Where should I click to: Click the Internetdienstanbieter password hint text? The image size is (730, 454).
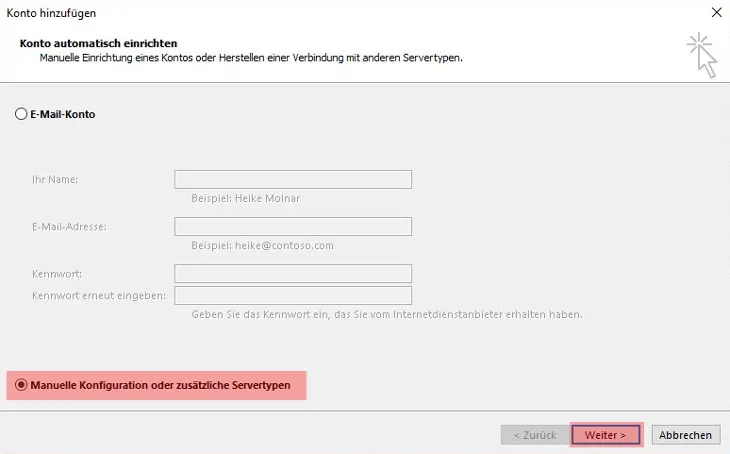[386, 314]
